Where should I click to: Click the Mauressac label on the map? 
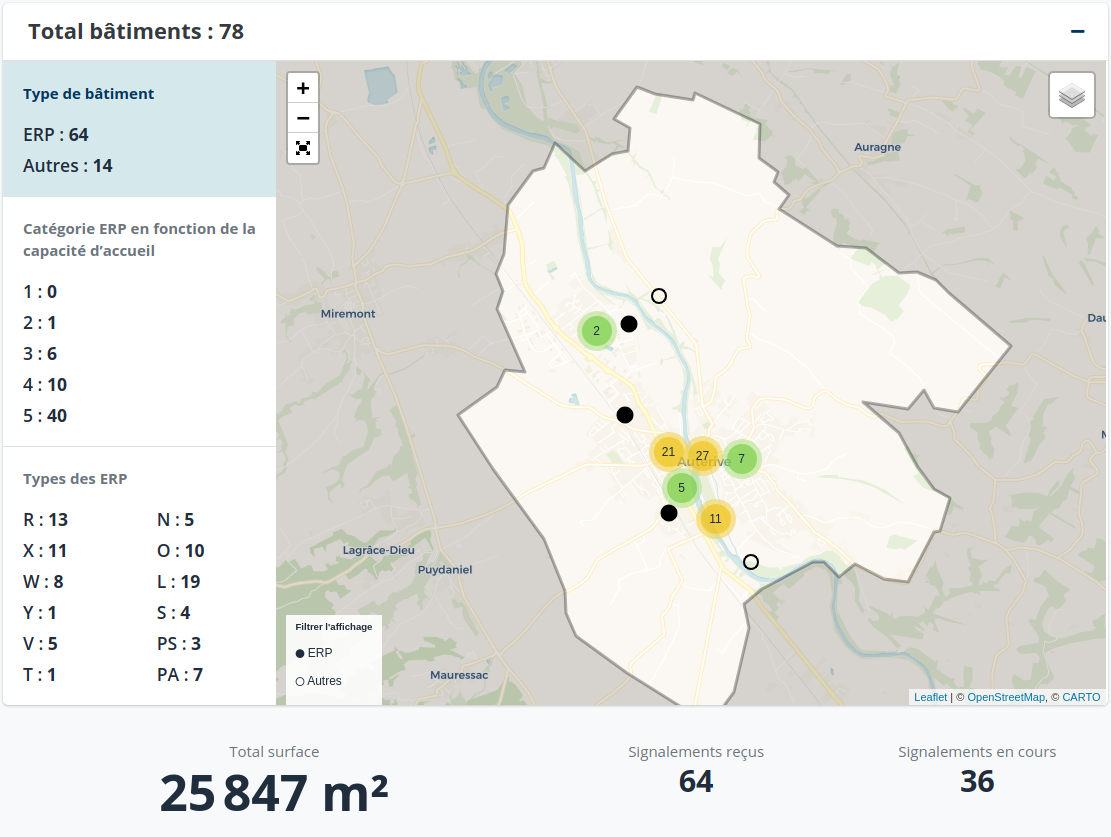pos(459,675)
